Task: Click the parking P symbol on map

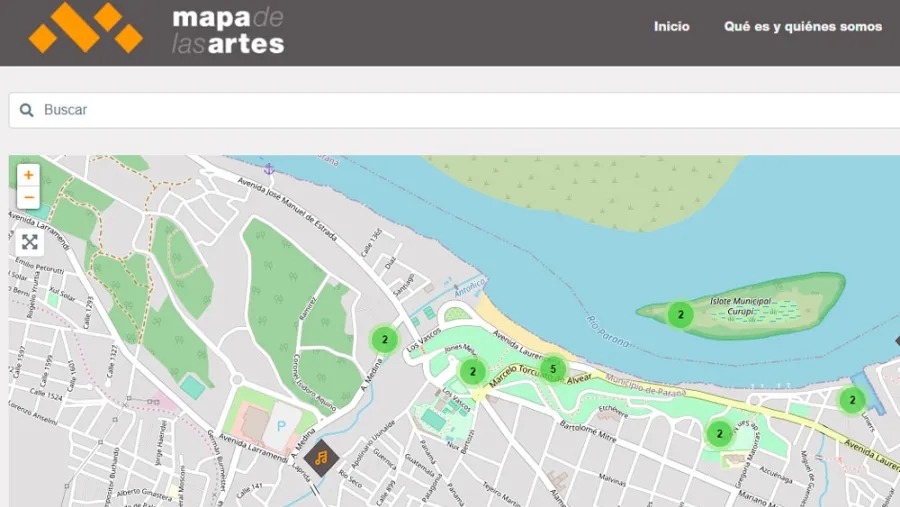Action: [x=281, y=426]
